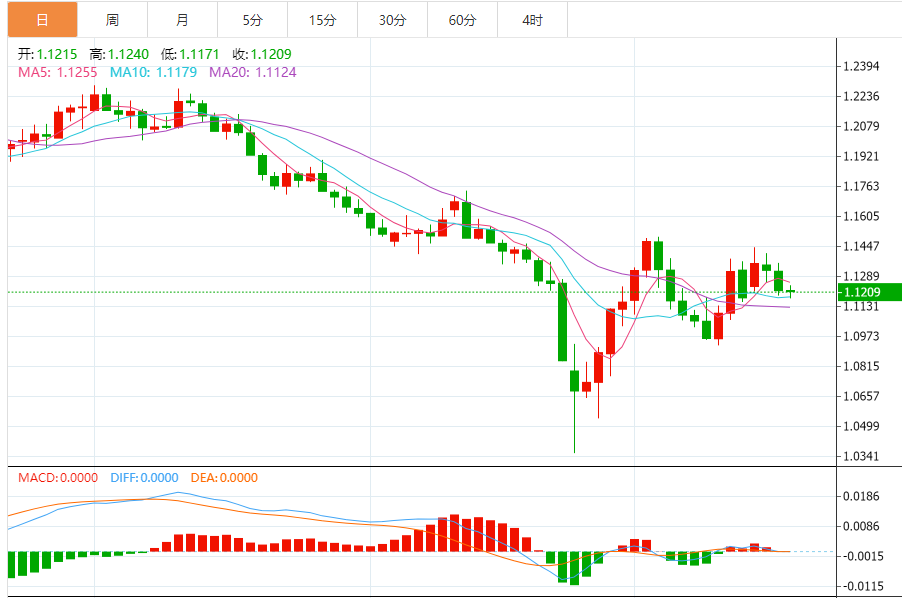Click the 1.1447 price axis label

[x=861, y=246]
